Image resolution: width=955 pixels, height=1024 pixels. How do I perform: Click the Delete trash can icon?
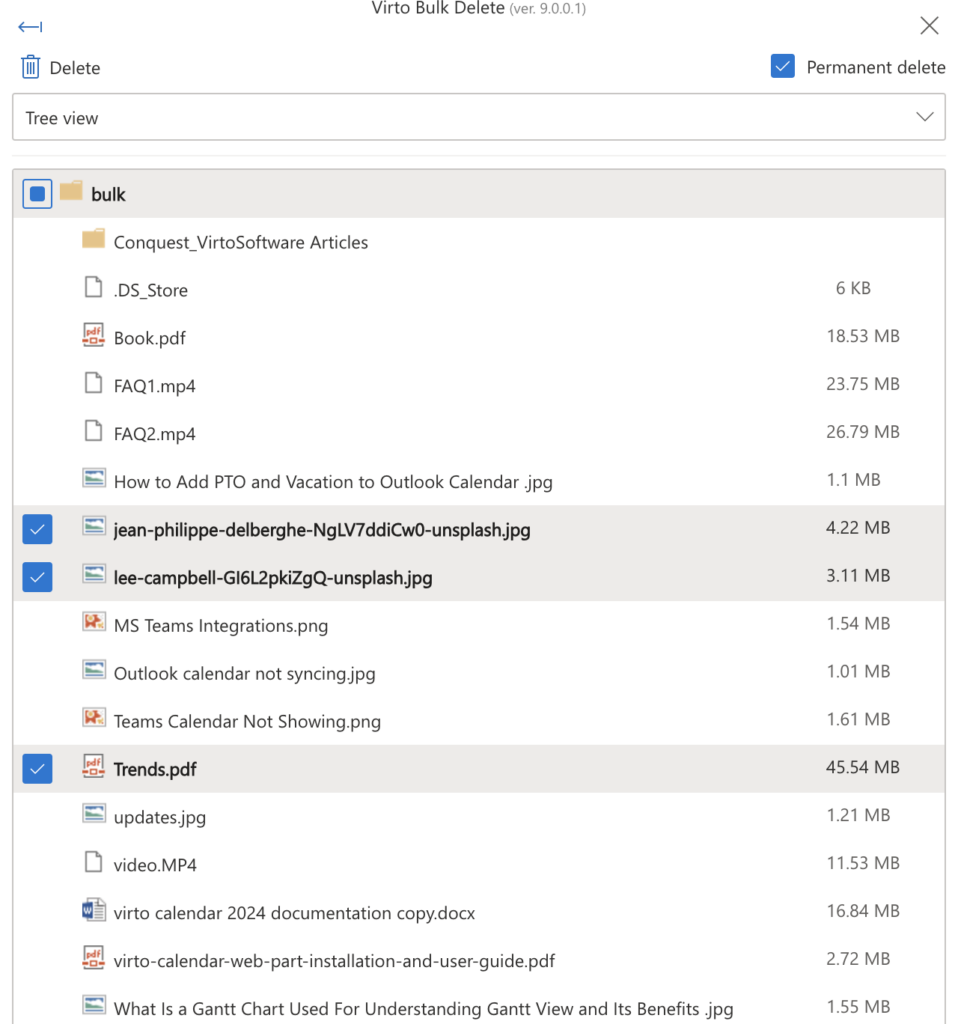31,67
